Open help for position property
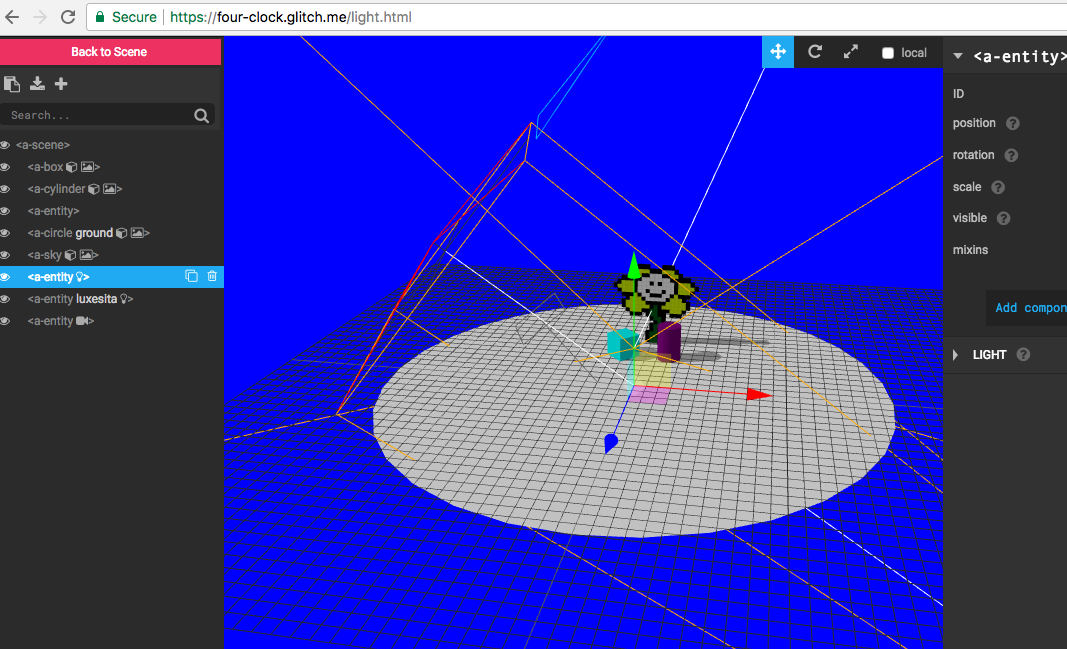 click(x=1013, y=123)
